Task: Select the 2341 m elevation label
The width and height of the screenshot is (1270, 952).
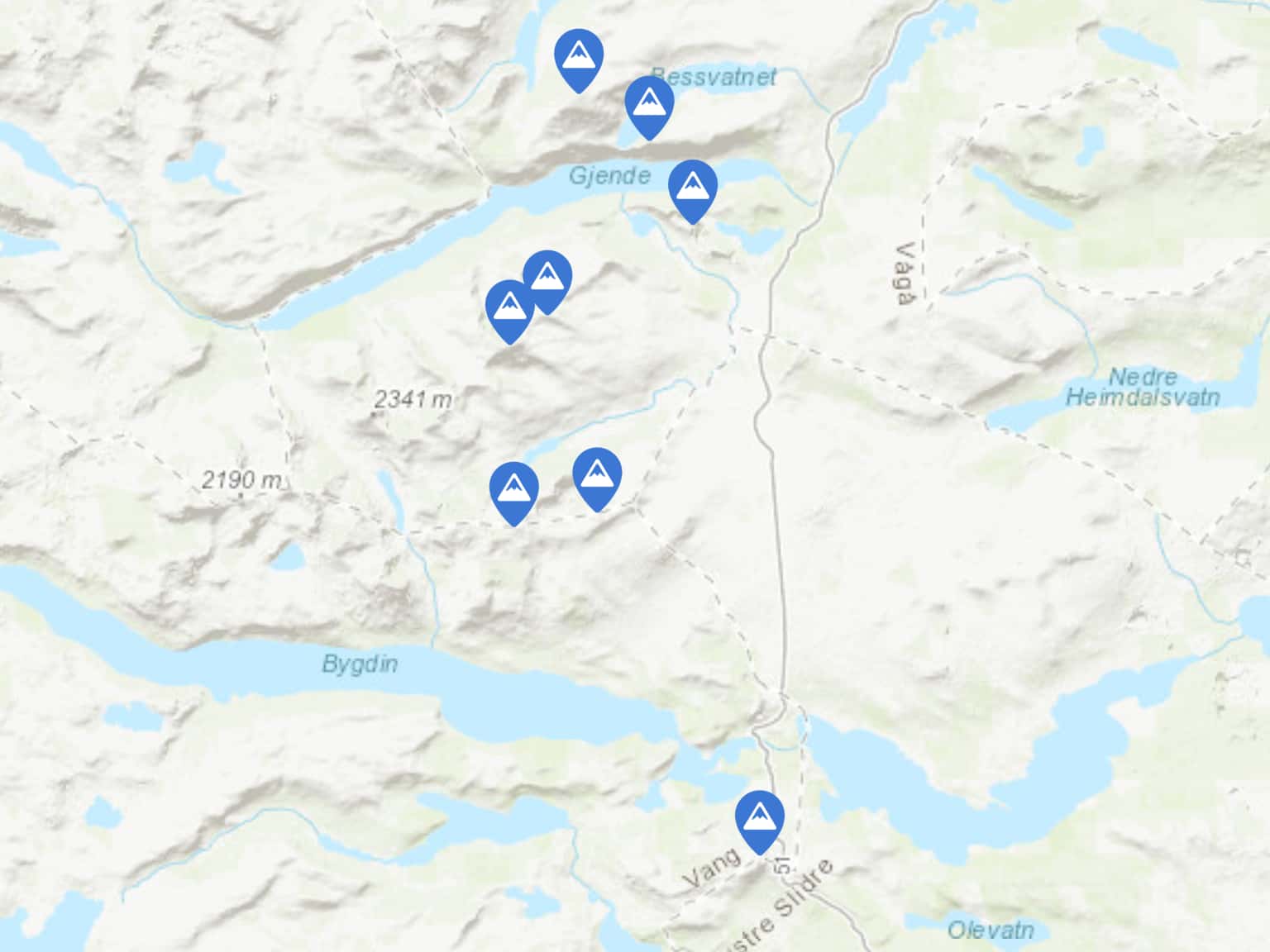Action: tap(413, 400)
